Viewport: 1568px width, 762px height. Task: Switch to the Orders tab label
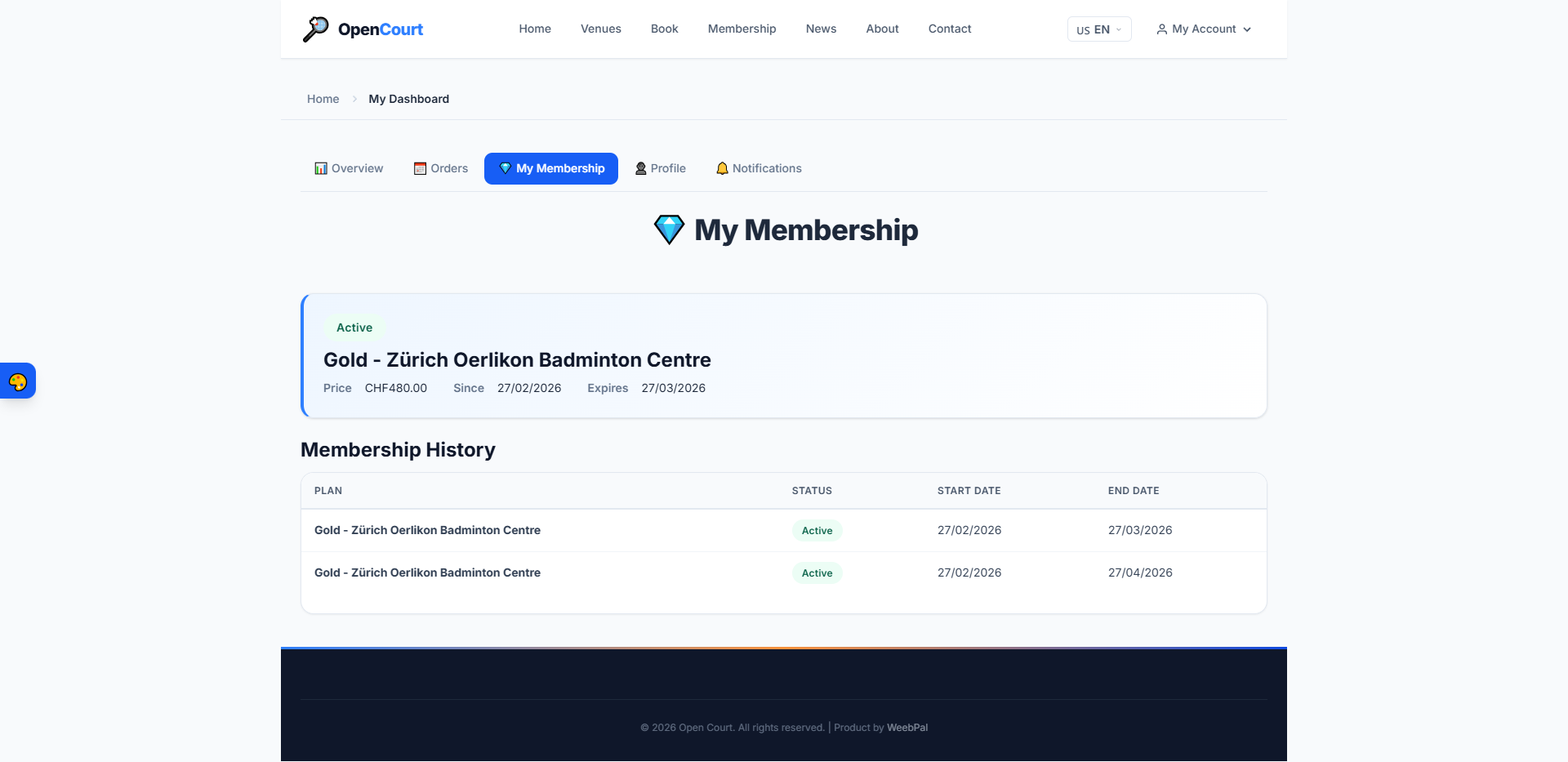[449, 168]
